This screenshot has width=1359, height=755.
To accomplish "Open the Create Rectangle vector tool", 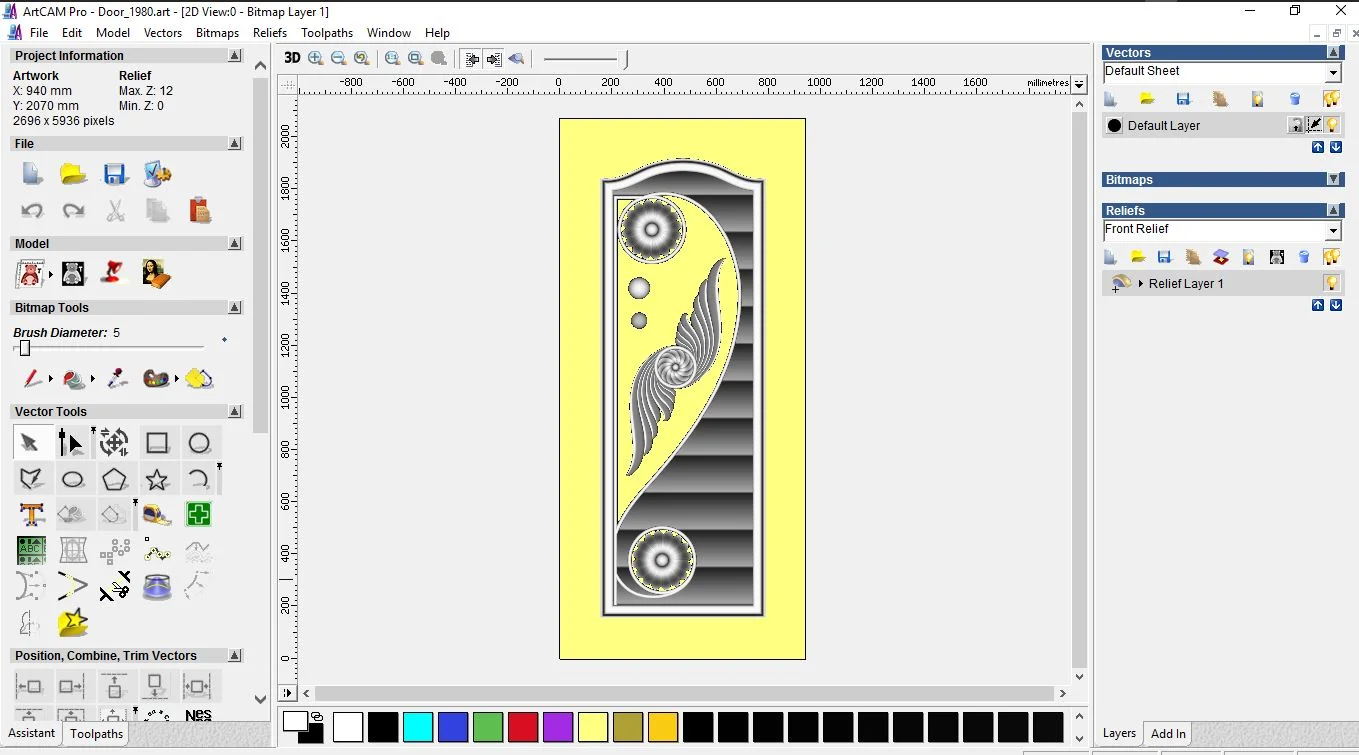I will point(157,442).
